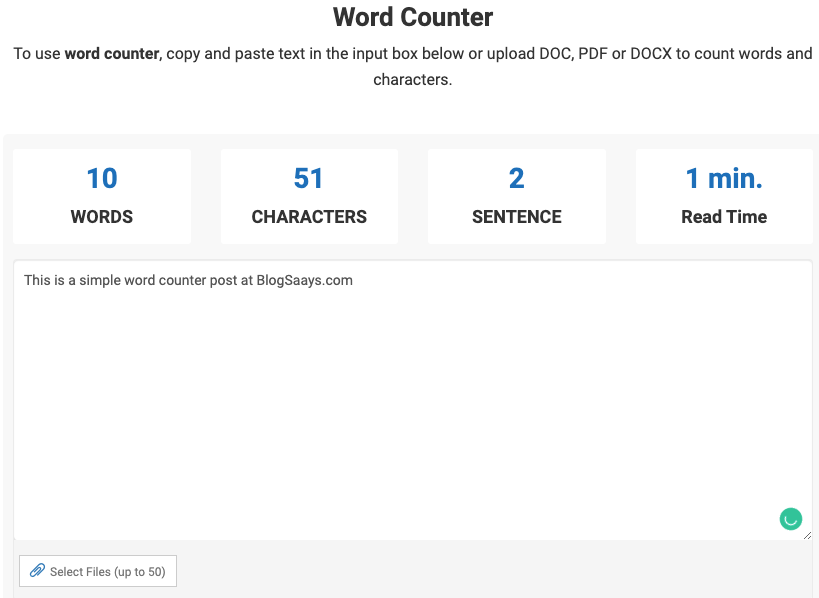Click the textarea resize handle corner
This screenshot has height=598, width=819.
(x=807, y=535)
